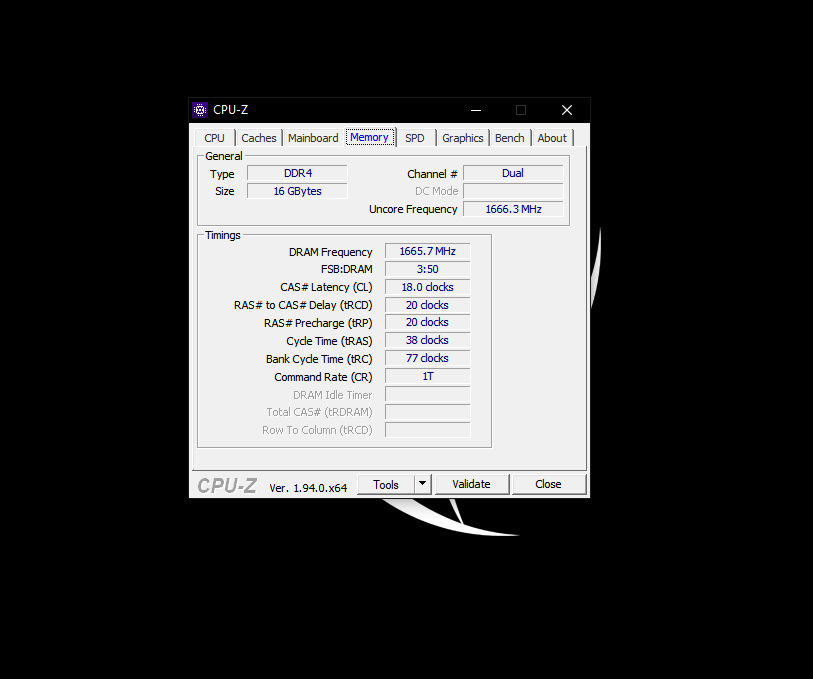The height and width of the screenshot is (679, 813).
Task: Open the CPU tab
Action: pos(214,138)
